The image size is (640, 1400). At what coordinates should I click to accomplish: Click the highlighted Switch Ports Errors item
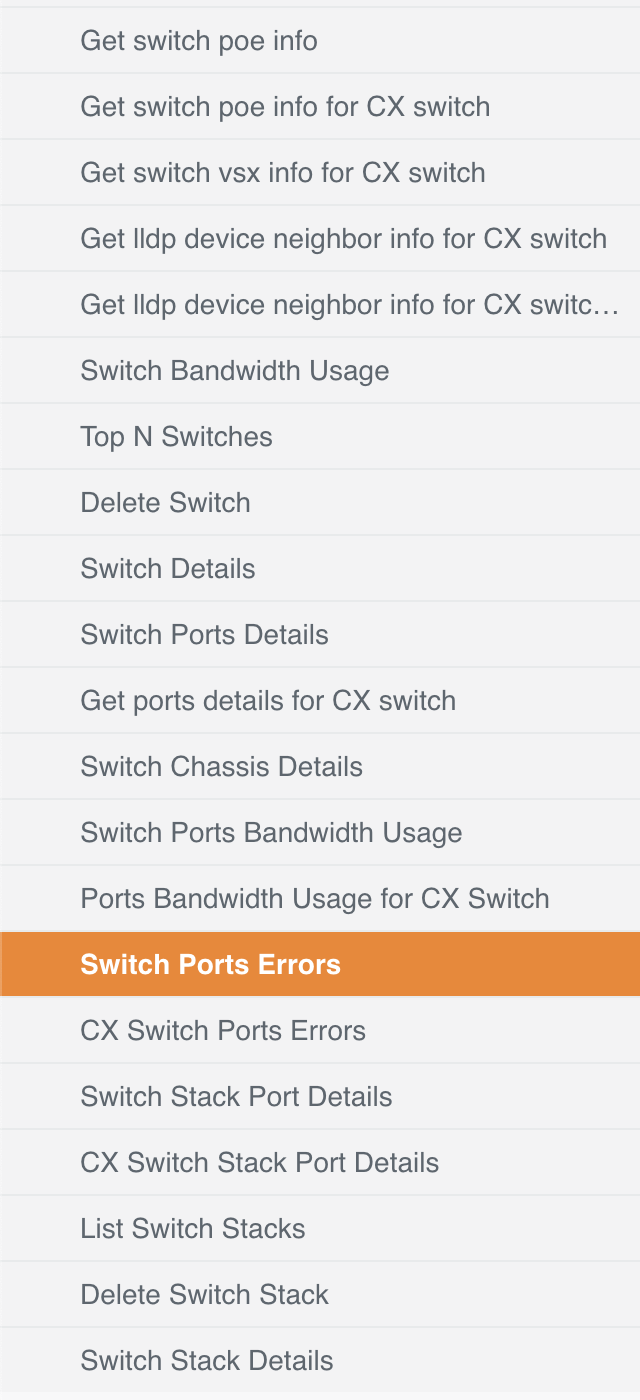tap(210, 965)
